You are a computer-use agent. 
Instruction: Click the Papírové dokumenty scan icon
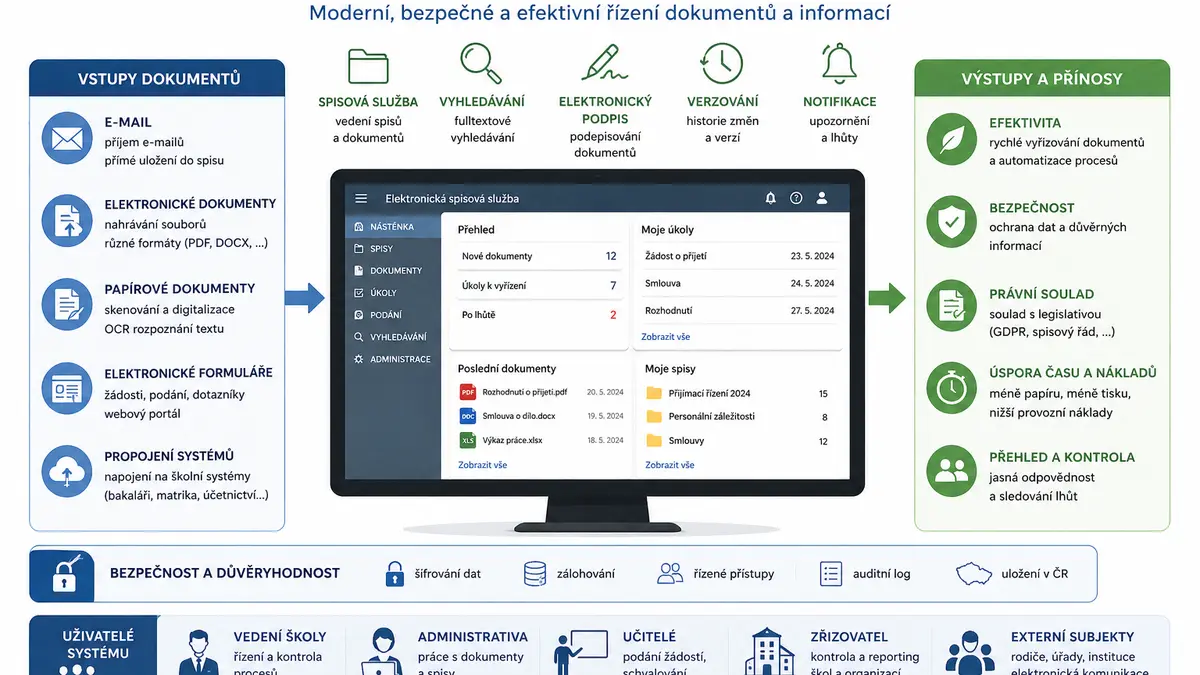point(66,302)
